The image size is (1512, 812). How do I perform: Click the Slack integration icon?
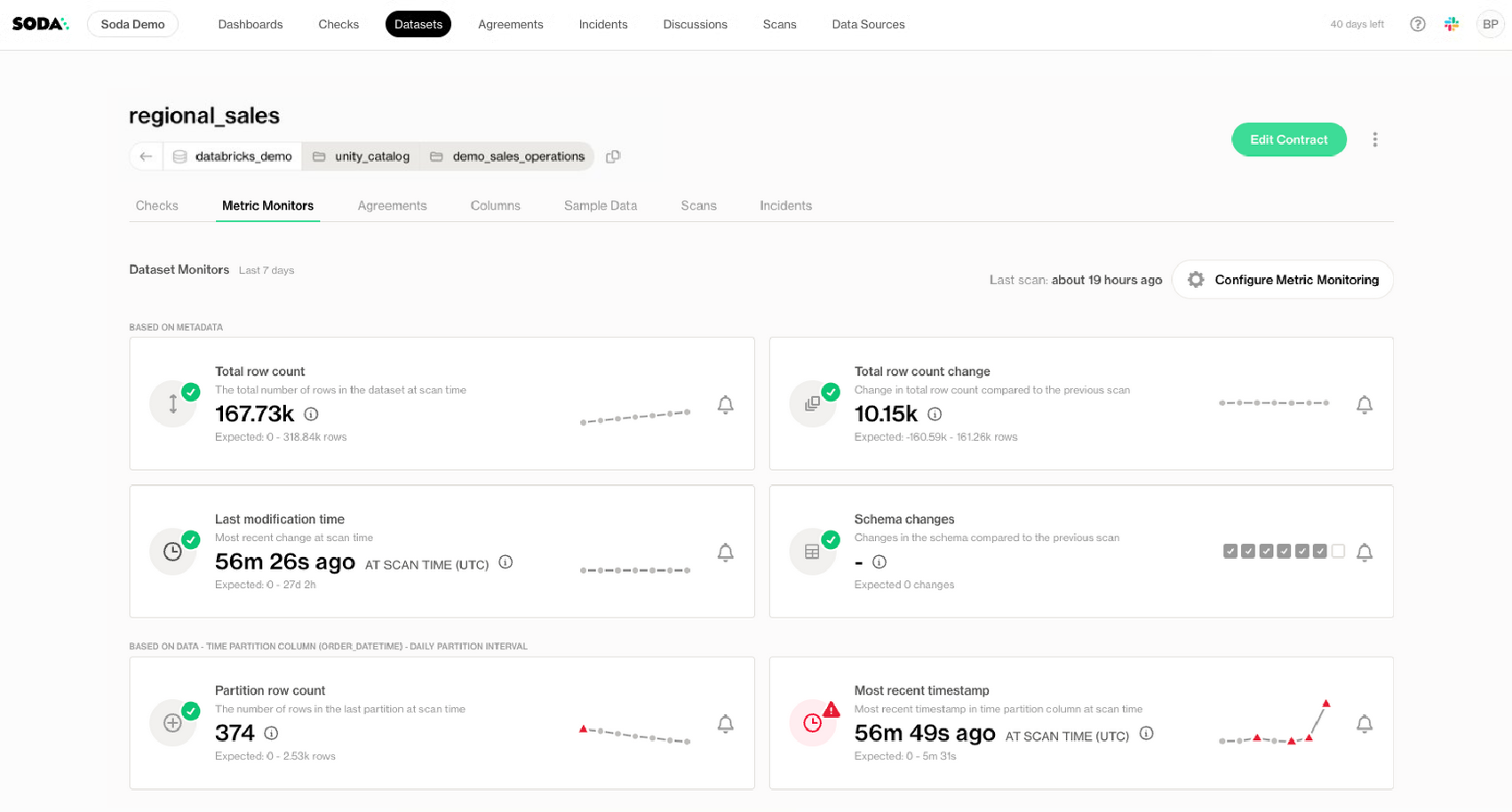(1452, 24)
